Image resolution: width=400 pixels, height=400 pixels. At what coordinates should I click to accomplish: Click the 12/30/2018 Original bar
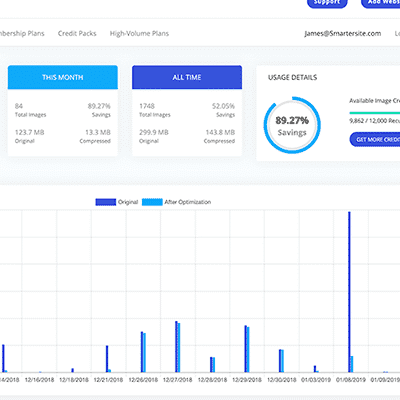pyautogui.click(x=280, y=361)
